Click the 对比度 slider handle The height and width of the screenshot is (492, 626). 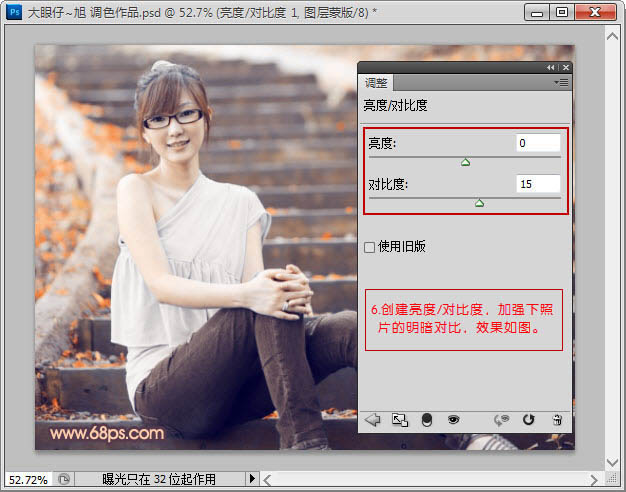coord(479,203)
